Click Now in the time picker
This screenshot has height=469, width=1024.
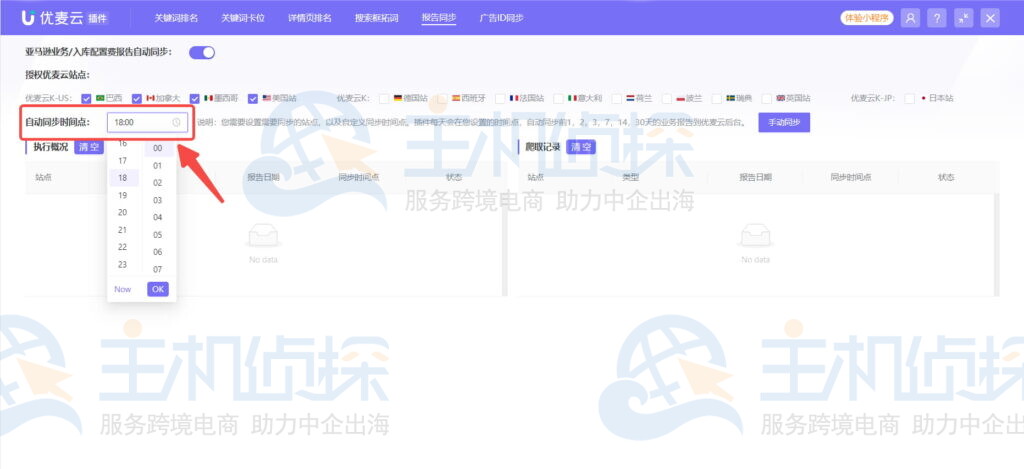tap(123, 289)
